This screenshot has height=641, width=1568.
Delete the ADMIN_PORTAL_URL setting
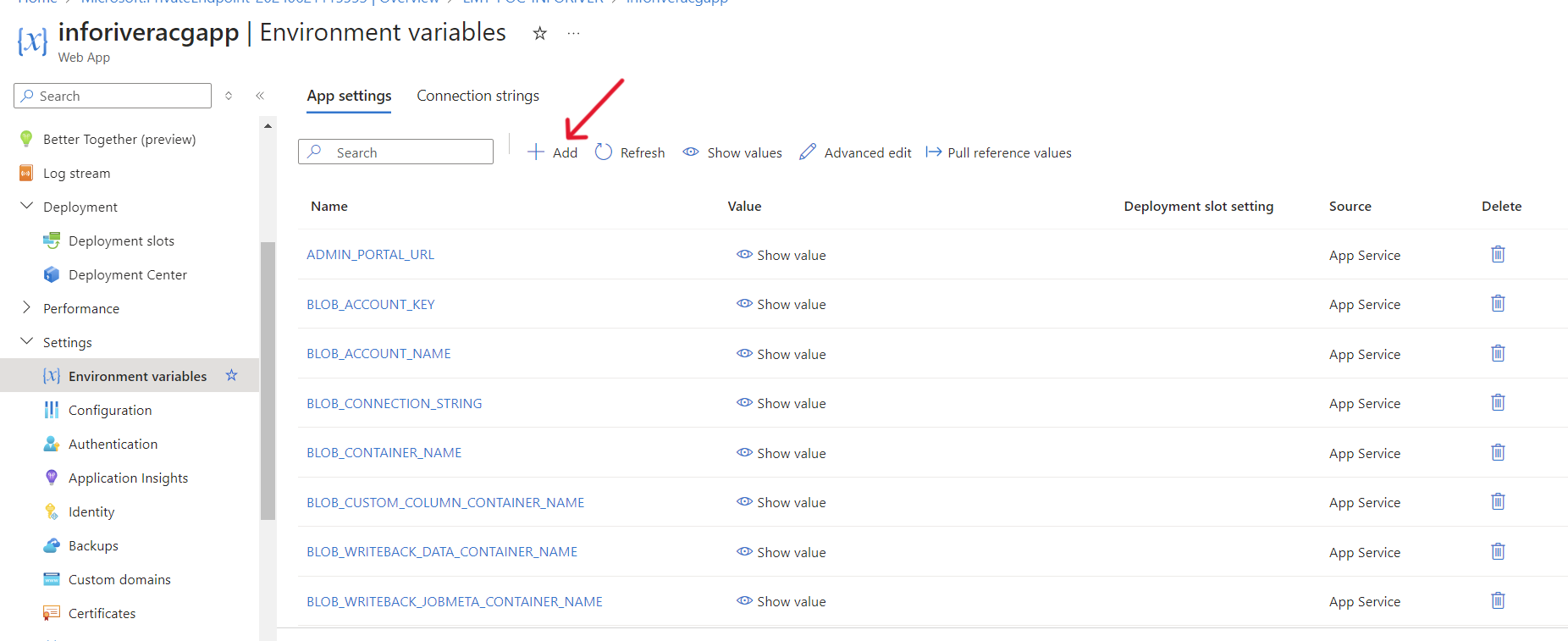click(x=1497, y=255)
